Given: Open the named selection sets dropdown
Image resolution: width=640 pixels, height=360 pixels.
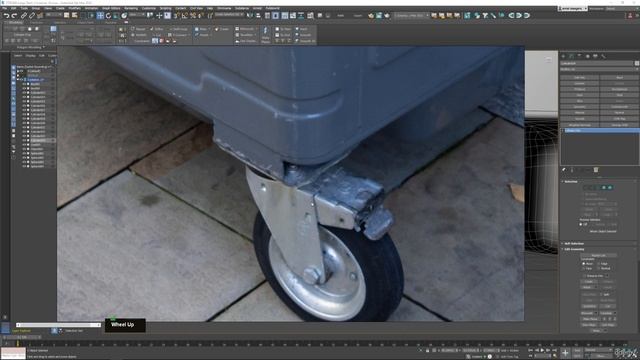Looking at the screenshot, I should point(229,15).
